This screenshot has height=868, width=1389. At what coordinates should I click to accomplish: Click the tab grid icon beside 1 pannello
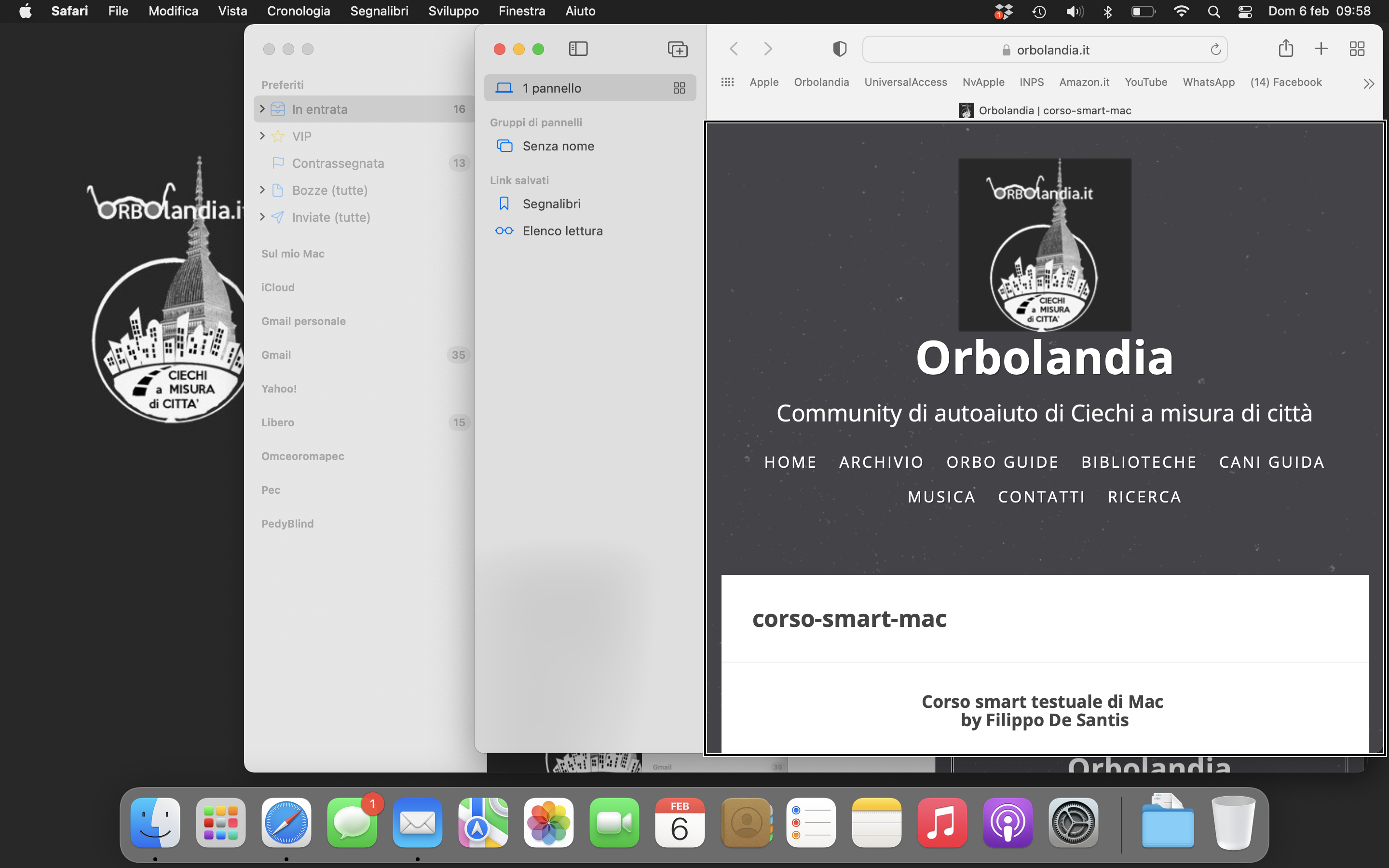coord(679,88)
